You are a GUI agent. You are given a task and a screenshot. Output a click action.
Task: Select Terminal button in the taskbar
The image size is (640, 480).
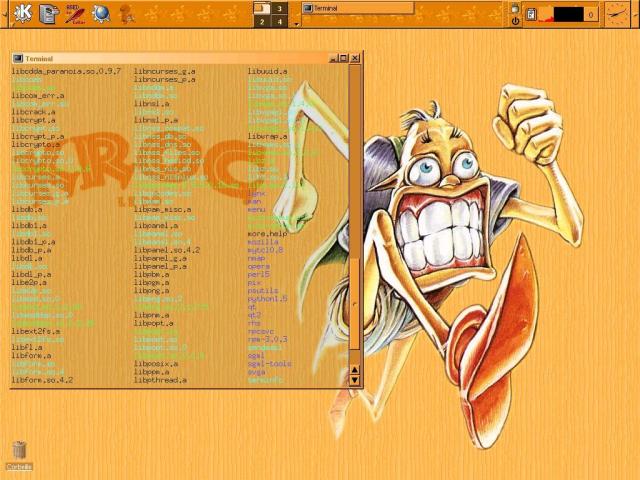tap(358, 8)
